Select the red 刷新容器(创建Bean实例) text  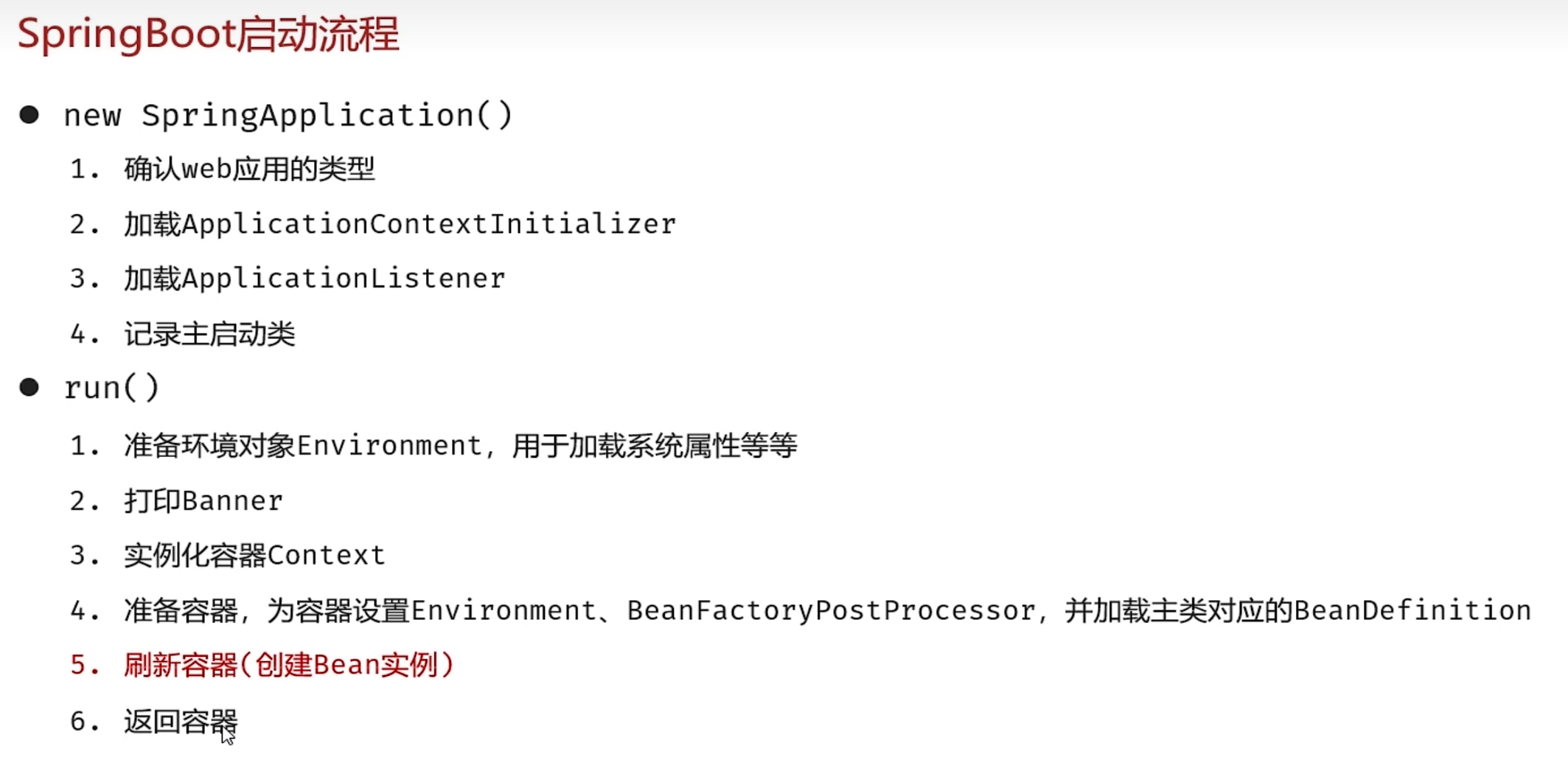288,666
